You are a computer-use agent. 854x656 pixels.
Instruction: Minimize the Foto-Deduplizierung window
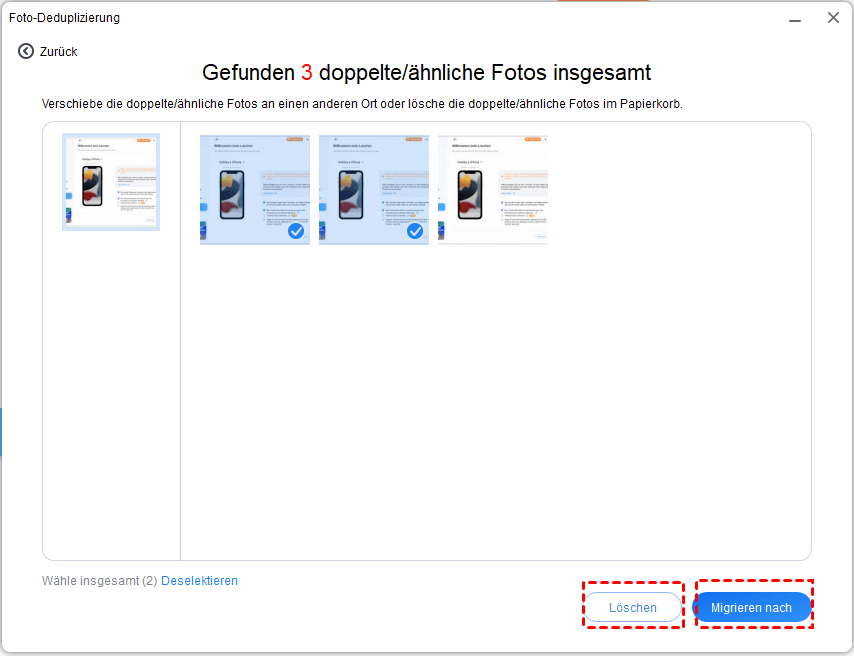coord(794,18)
